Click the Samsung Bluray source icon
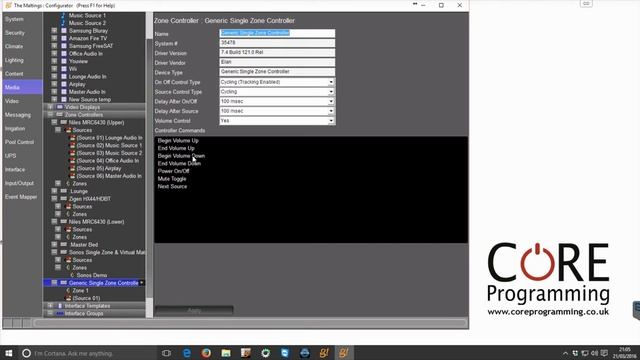 click(x=64, y=31)
